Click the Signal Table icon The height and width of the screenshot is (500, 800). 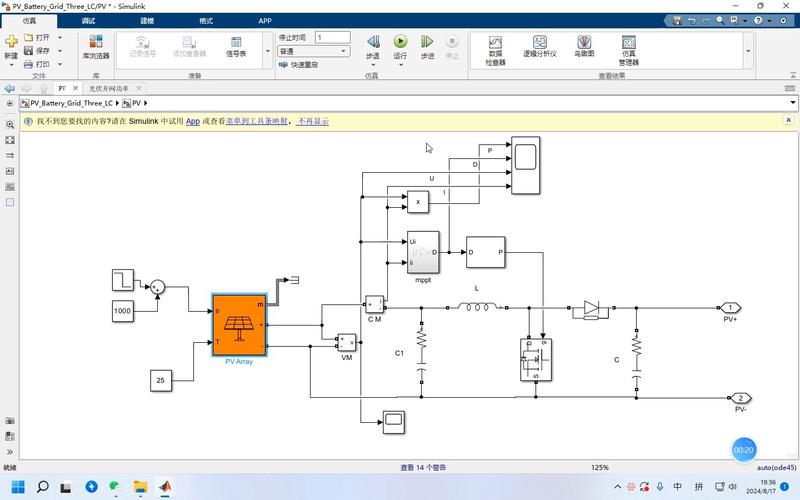click(x=236, y=45)
